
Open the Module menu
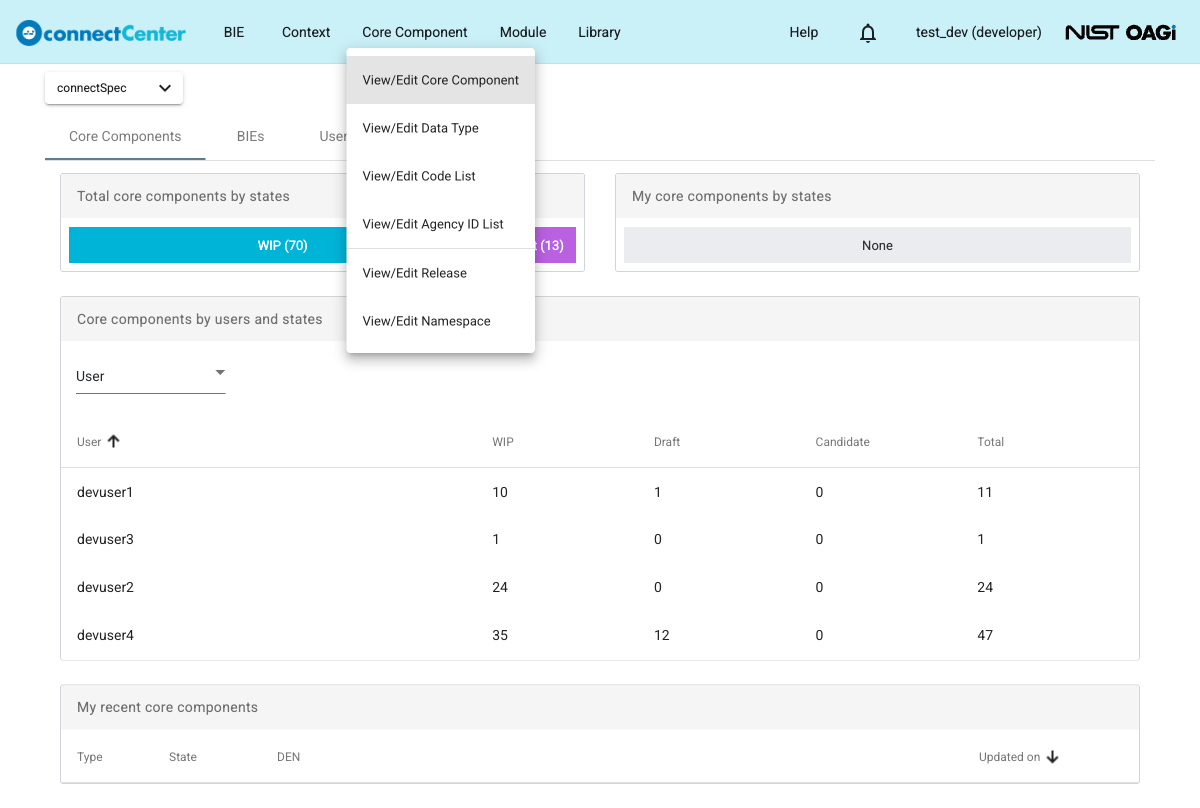[523, 32]
